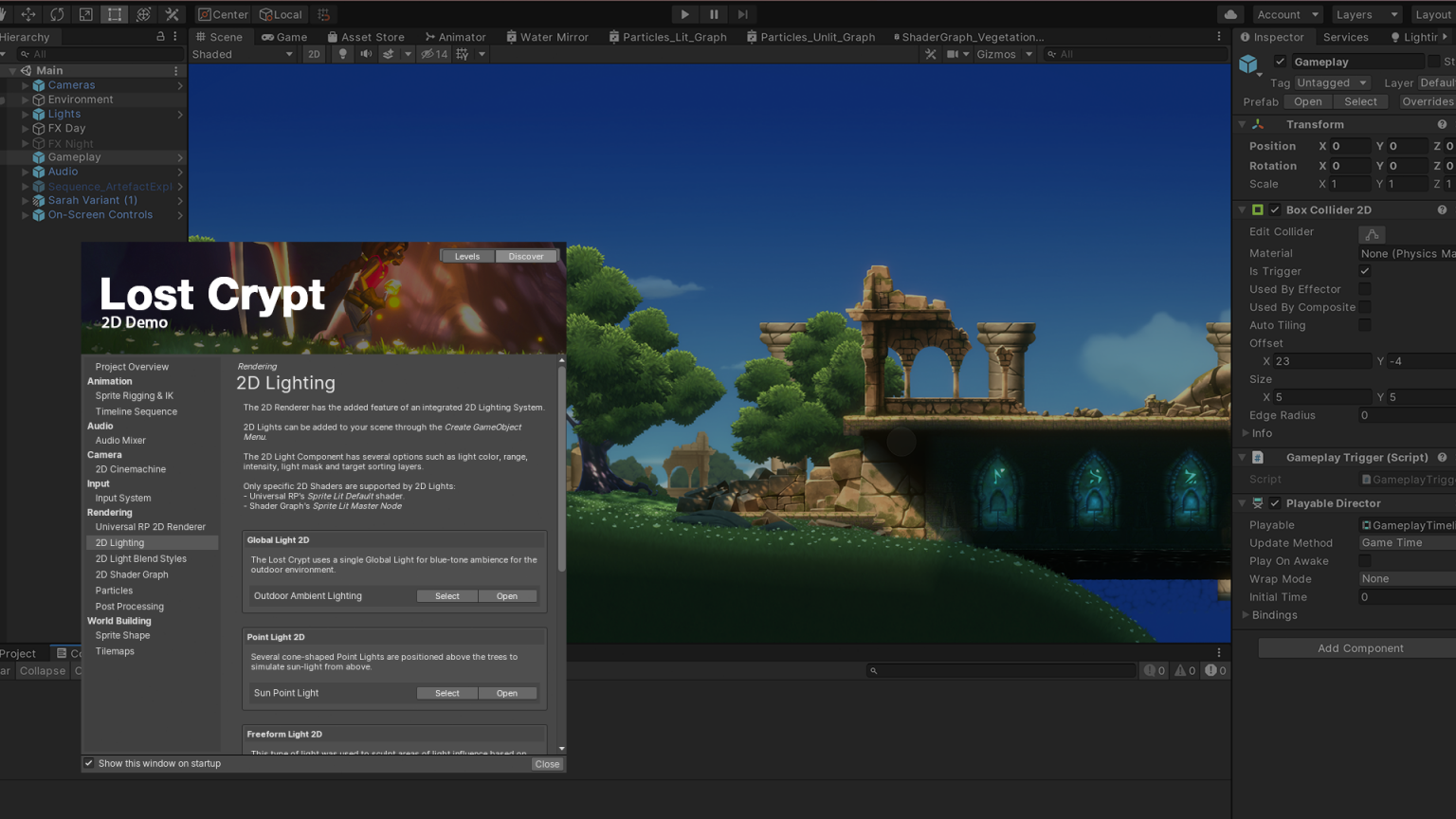Open Outdoor Ambient Lighting asset
Image resolution: width=1456 pixels, height=819 pixels.
coord(507,596)
